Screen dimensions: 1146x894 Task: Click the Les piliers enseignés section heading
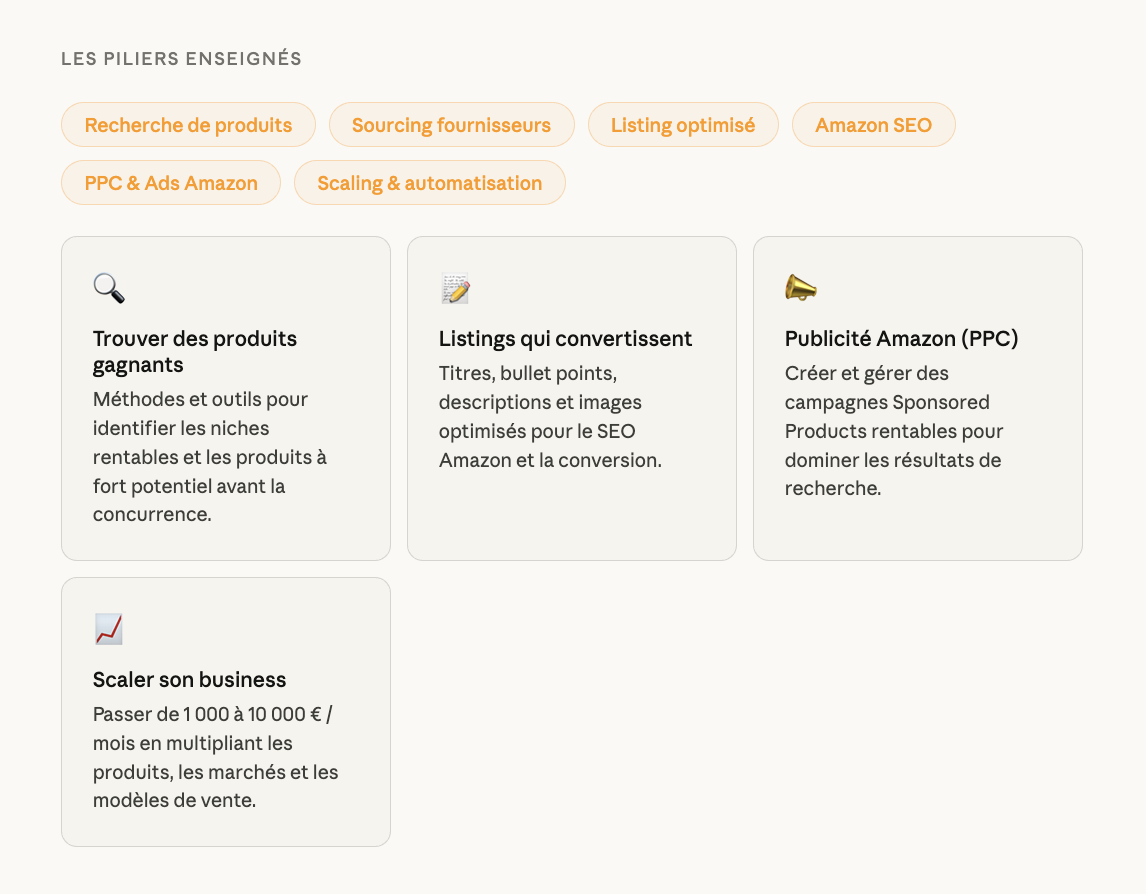(181, 59)
